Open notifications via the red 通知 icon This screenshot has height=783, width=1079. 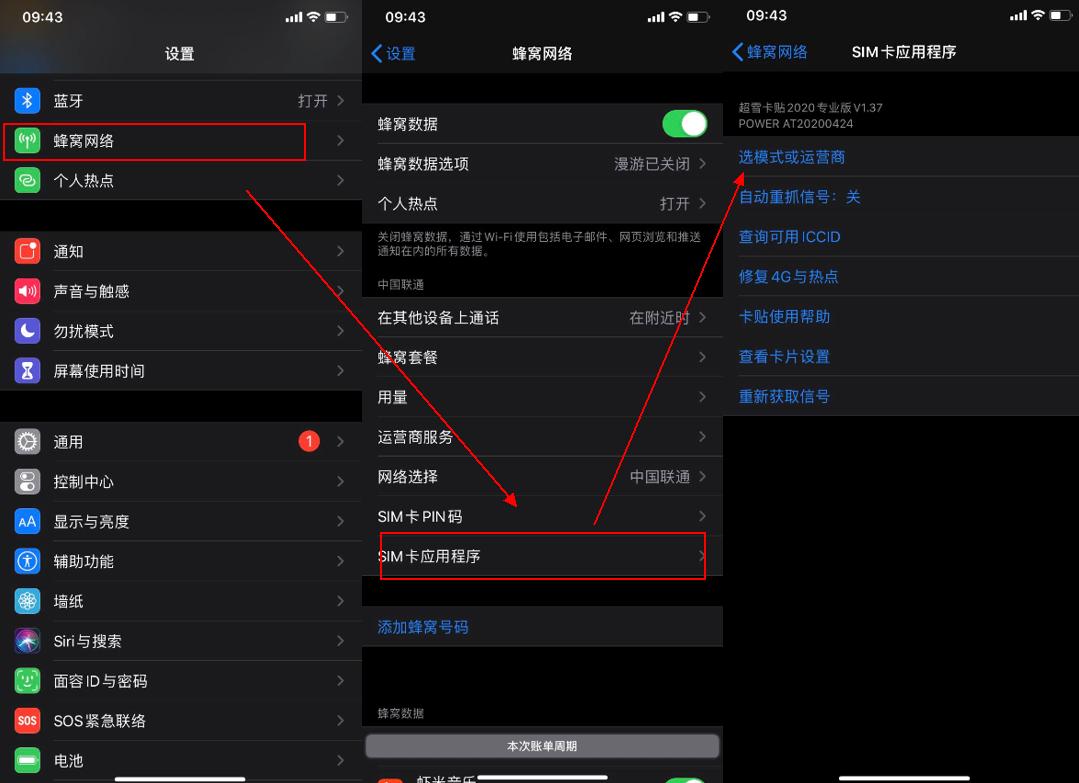pos(27,251)
